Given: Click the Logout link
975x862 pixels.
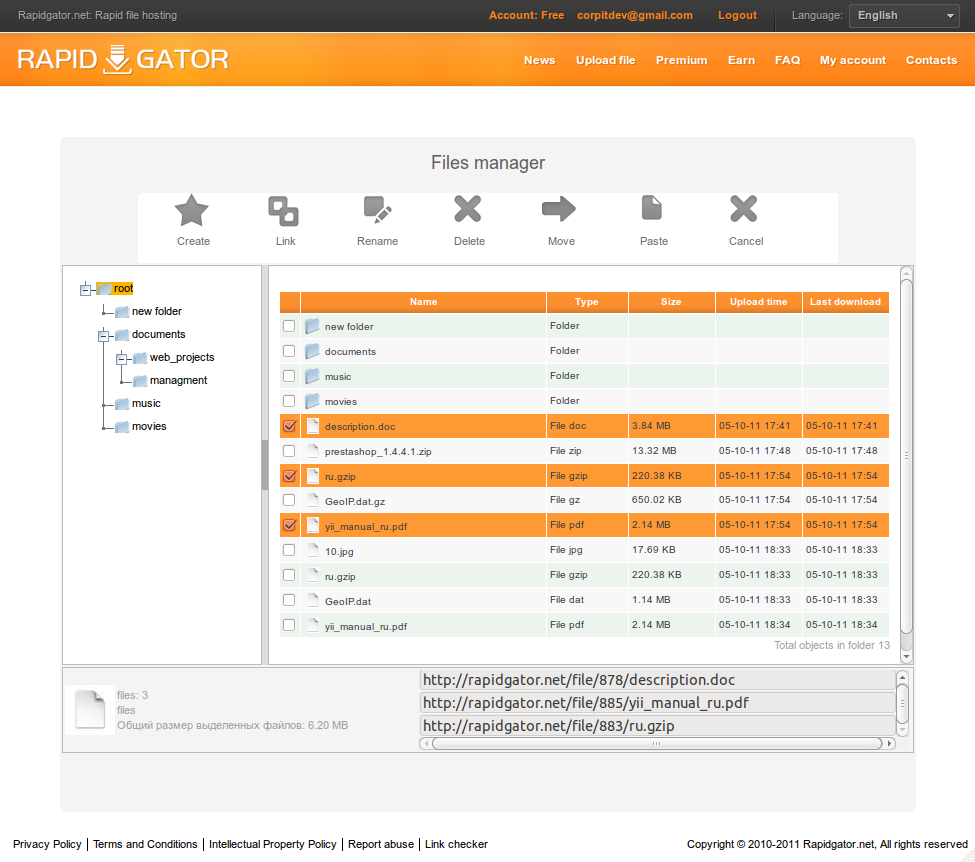Looking at the screenshot, I should click(x=737, y=16).
